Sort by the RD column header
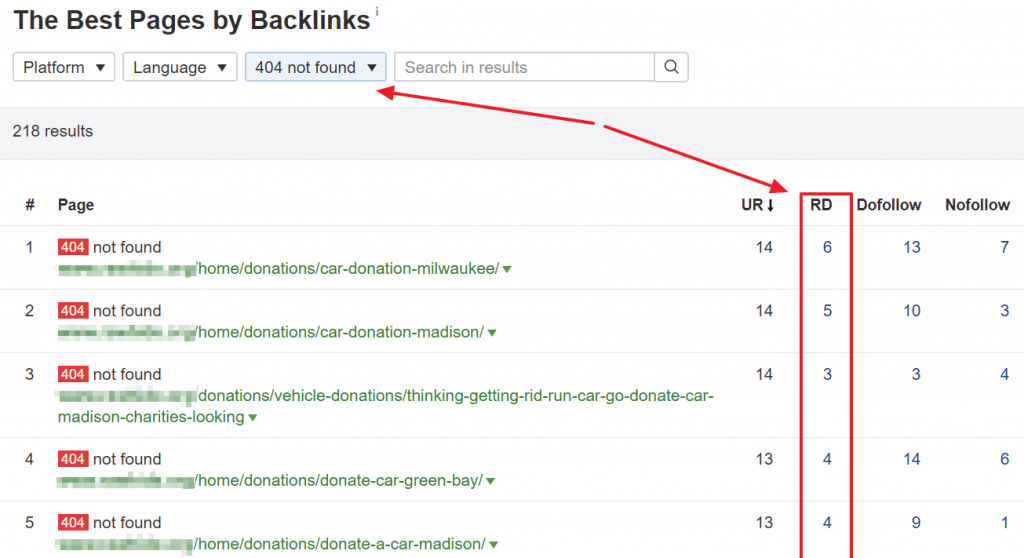1024x558 pixels. tap(821, 205)
